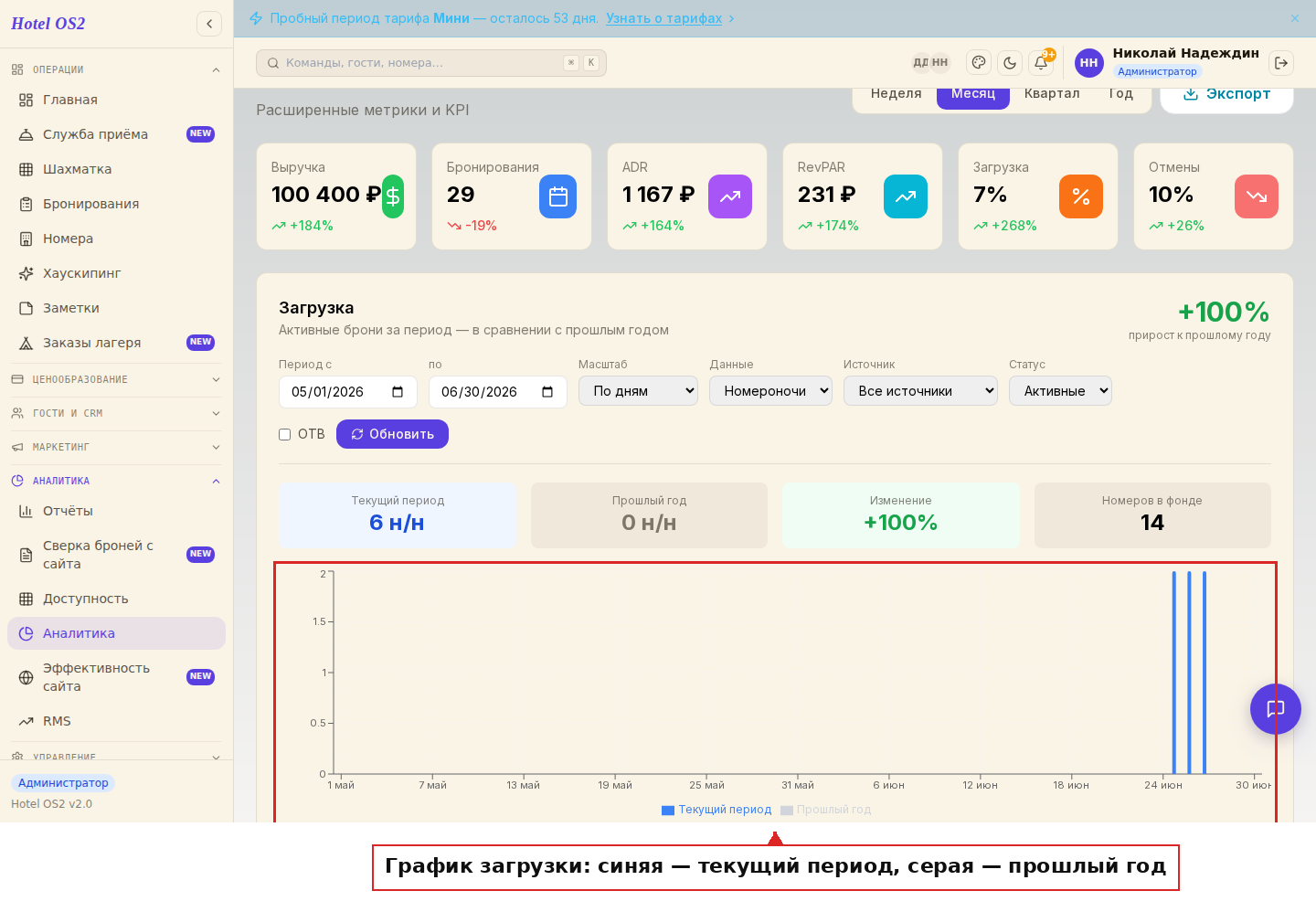
Task: Switch to the Квартал period tab
Action: point(1052,93)
